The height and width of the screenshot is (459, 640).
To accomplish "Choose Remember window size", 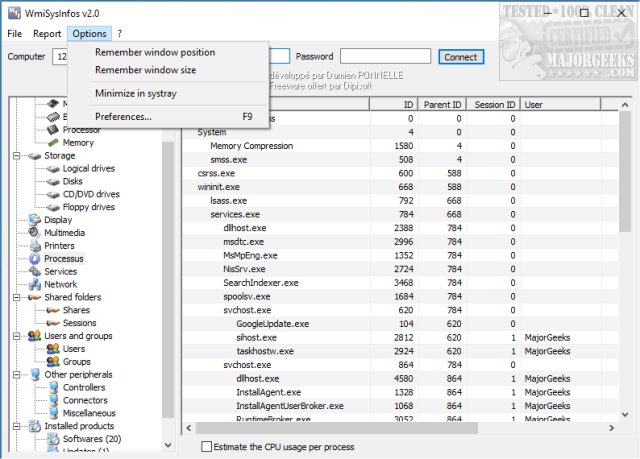I will [x=168, y=70].
